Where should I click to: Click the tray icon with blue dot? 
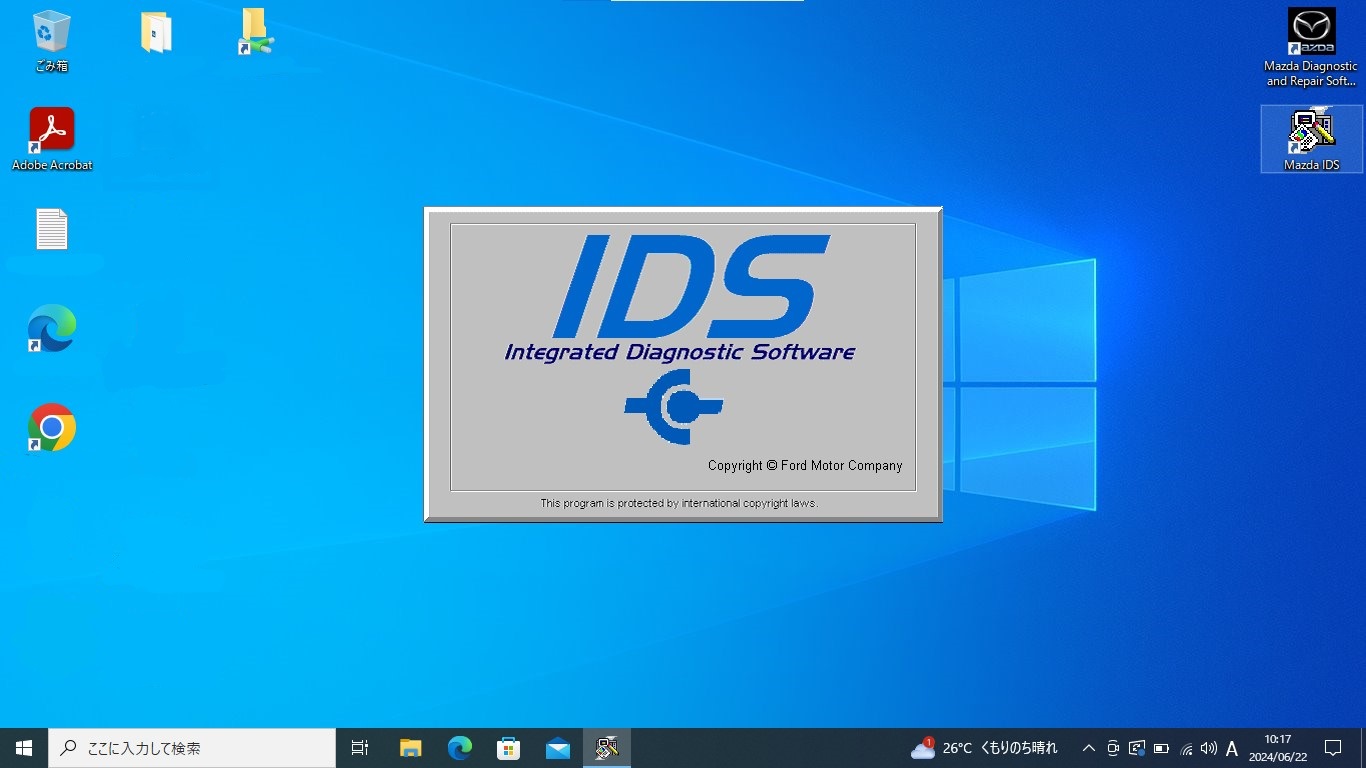(1137, 748)
